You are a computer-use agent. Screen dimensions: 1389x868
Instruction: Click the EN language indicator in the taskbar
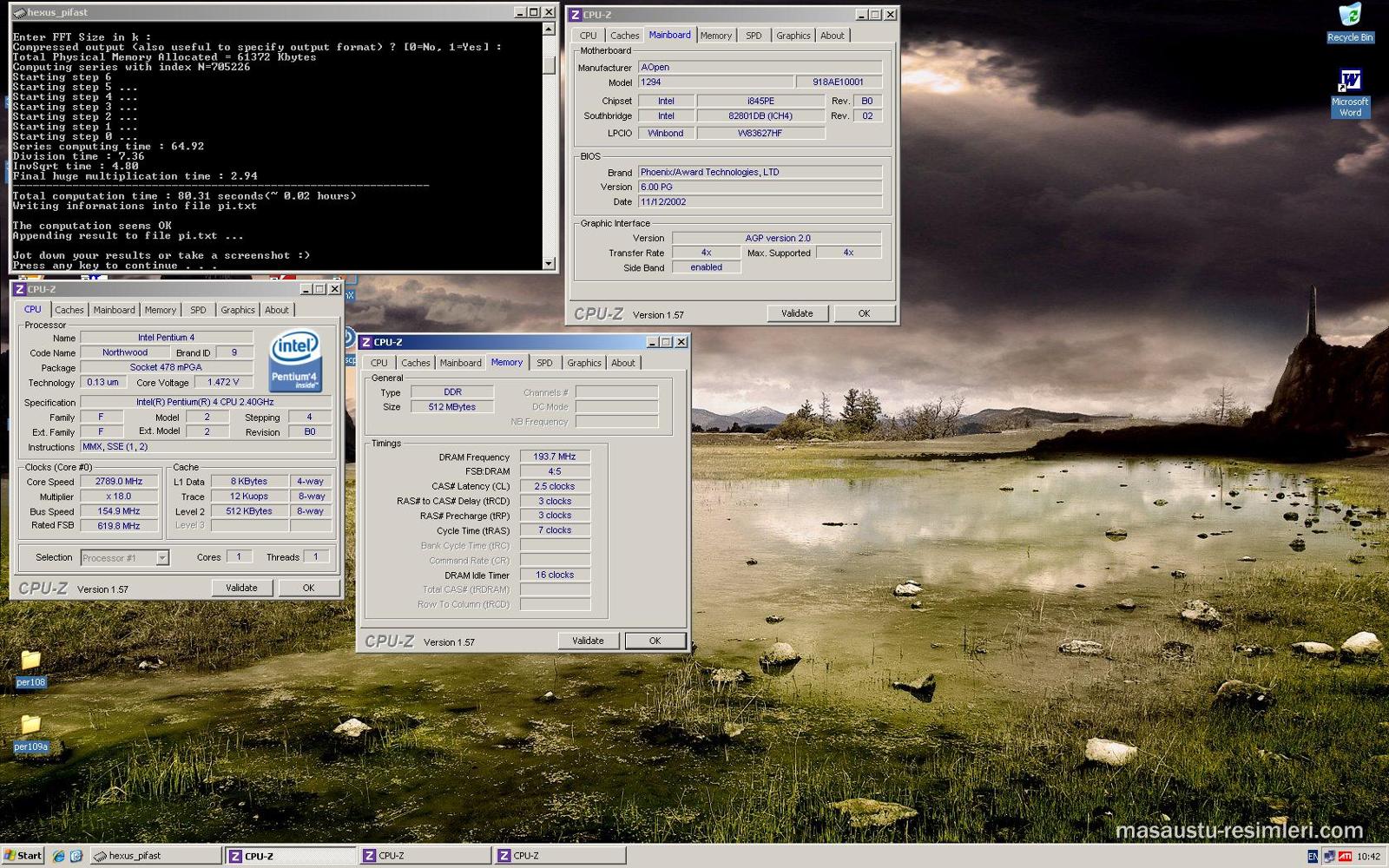pos(1313,857)
